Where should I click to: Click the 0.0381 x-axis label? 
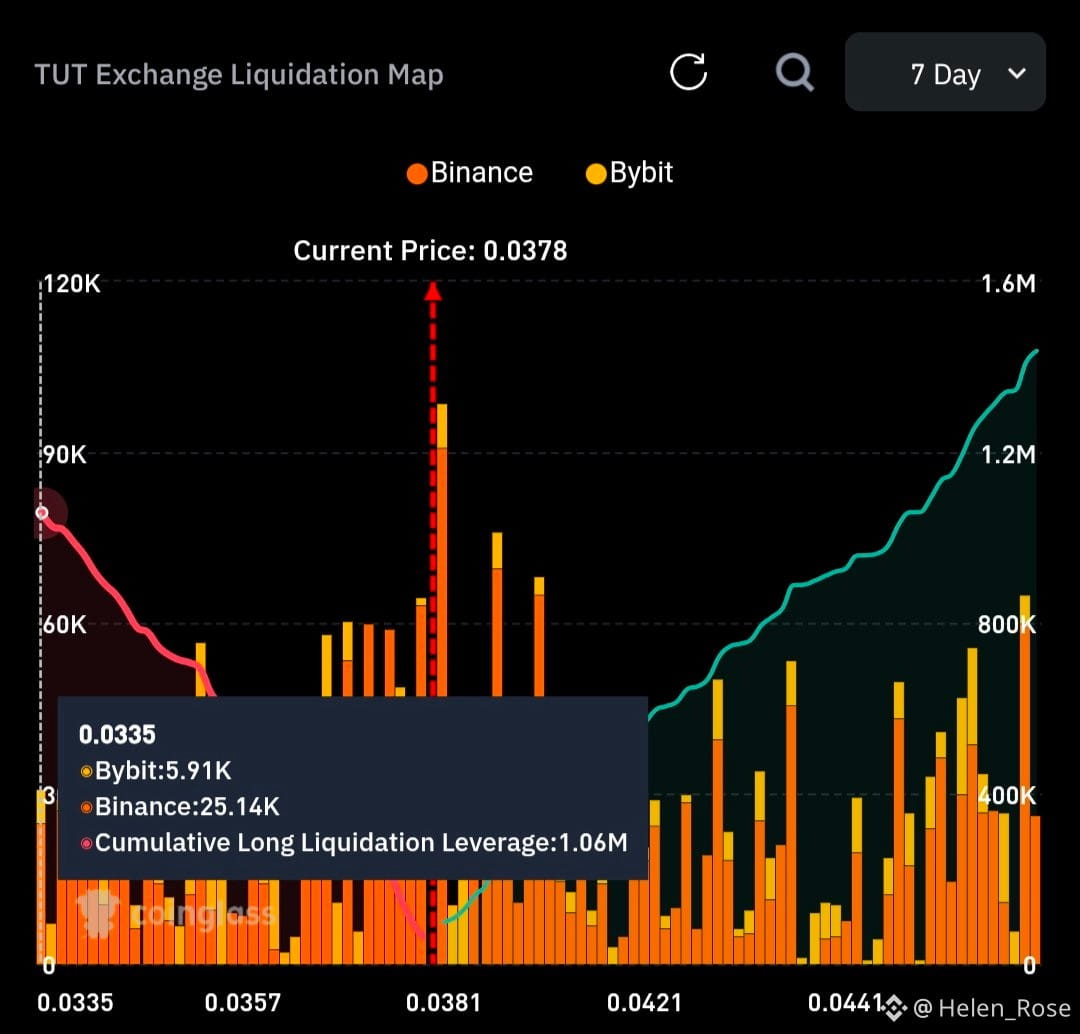pos(443,1003)
